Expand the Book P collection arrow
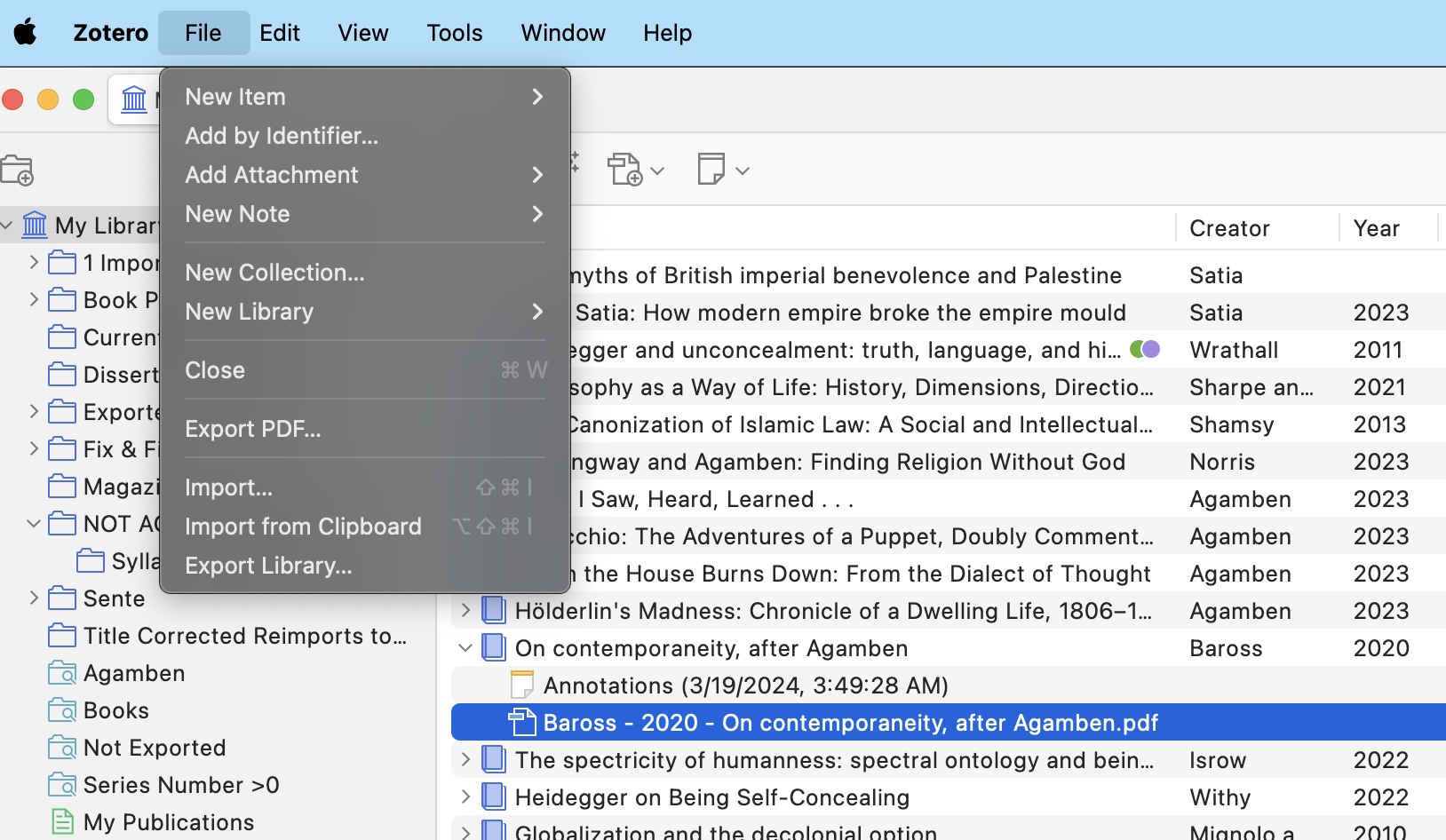The width and height of the screenshot is (1446, 840). tap(34, 299)
